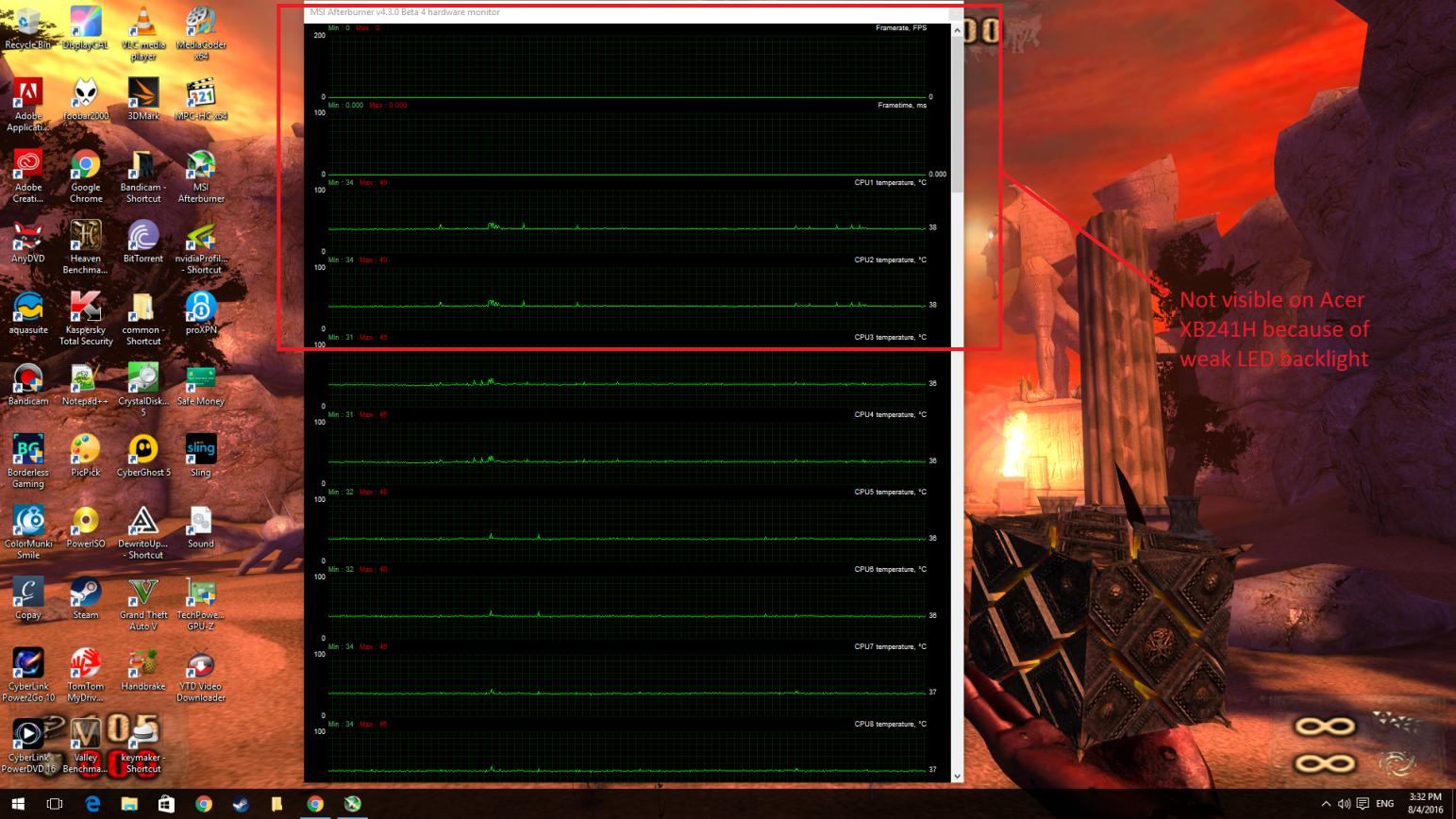
Task: Open the PicPick desktop icon
Action: click(86, 456)
